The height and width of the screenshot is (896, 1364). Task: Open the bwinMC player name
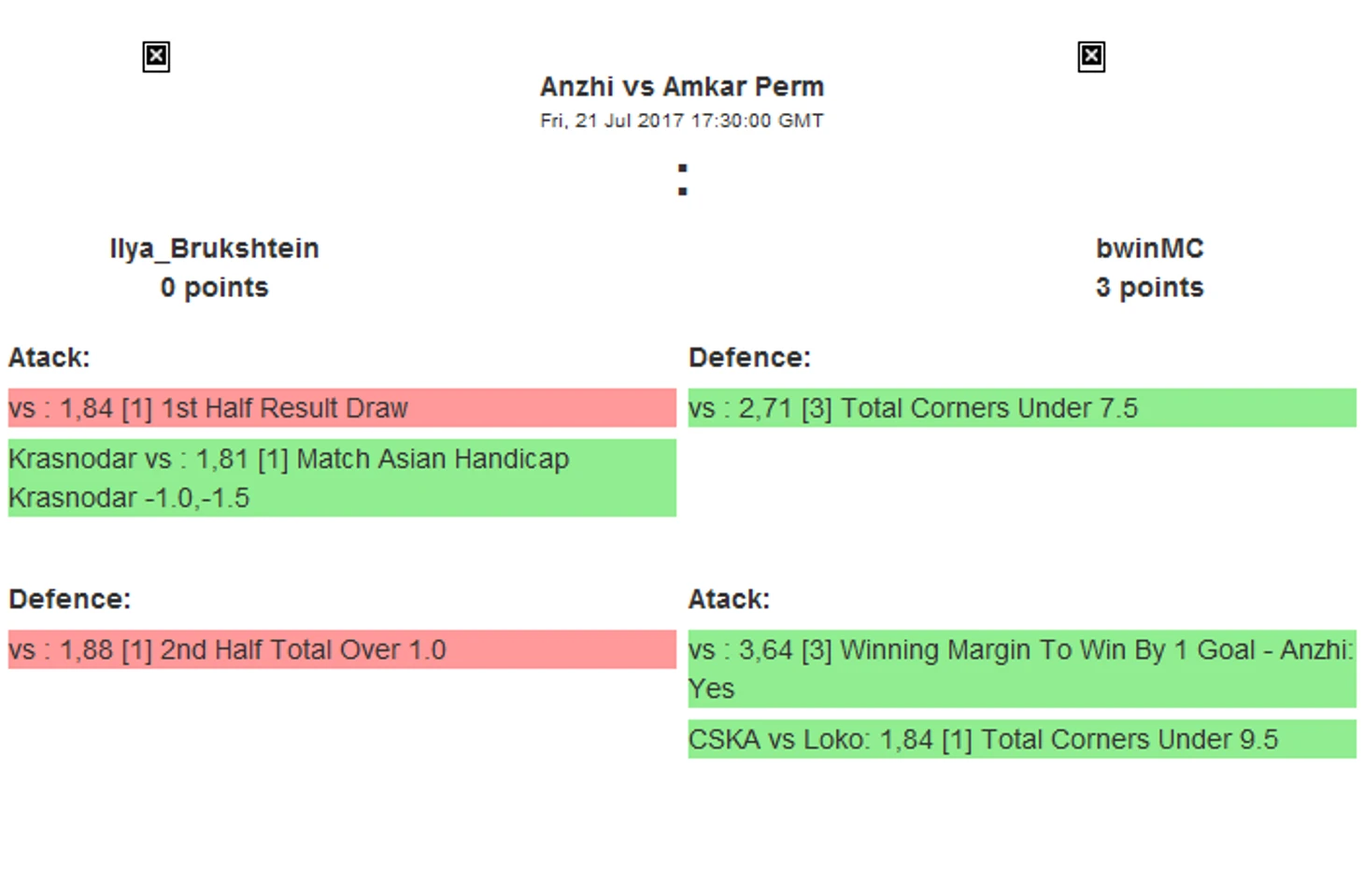tap(1149, 249)
